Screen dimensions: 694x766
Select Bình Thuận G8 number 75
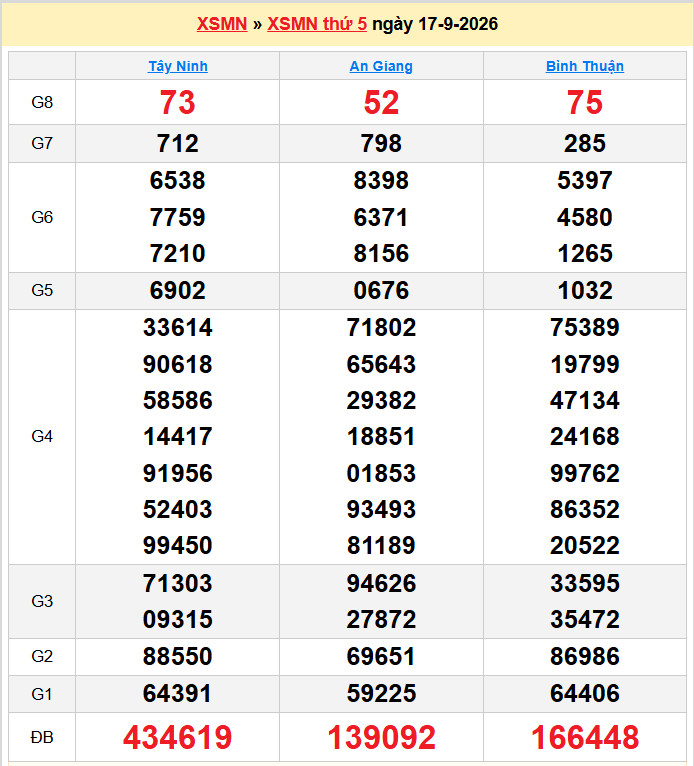[585, 103]
